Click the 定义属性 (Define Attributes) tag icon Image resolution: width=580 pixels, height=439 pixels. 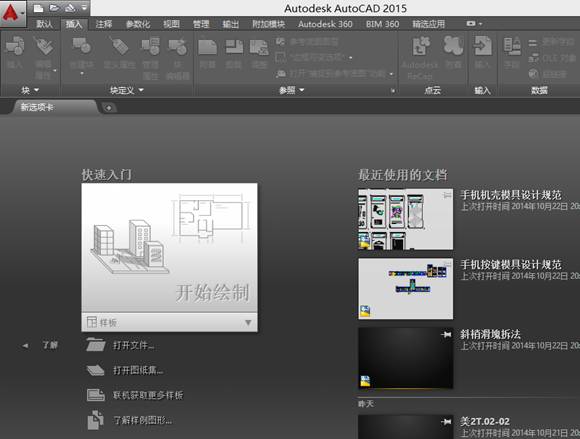point(119,46)
